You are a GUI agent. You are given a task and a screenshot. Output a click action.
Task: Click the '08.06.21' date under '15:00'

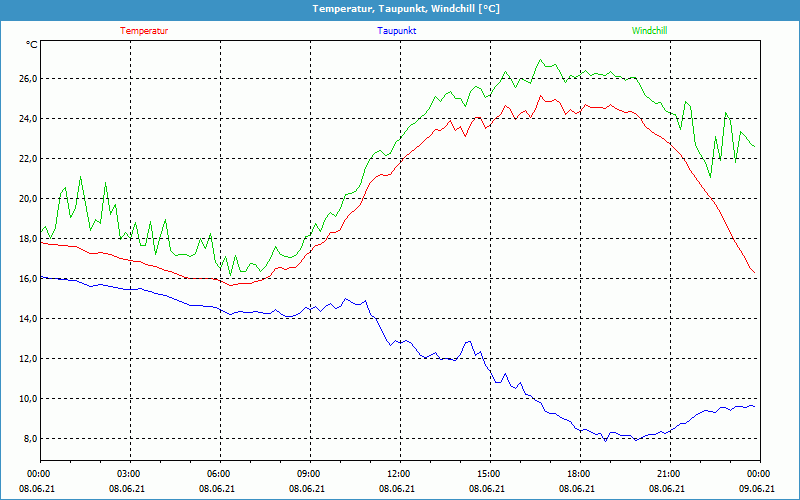[x=487, y=489]
